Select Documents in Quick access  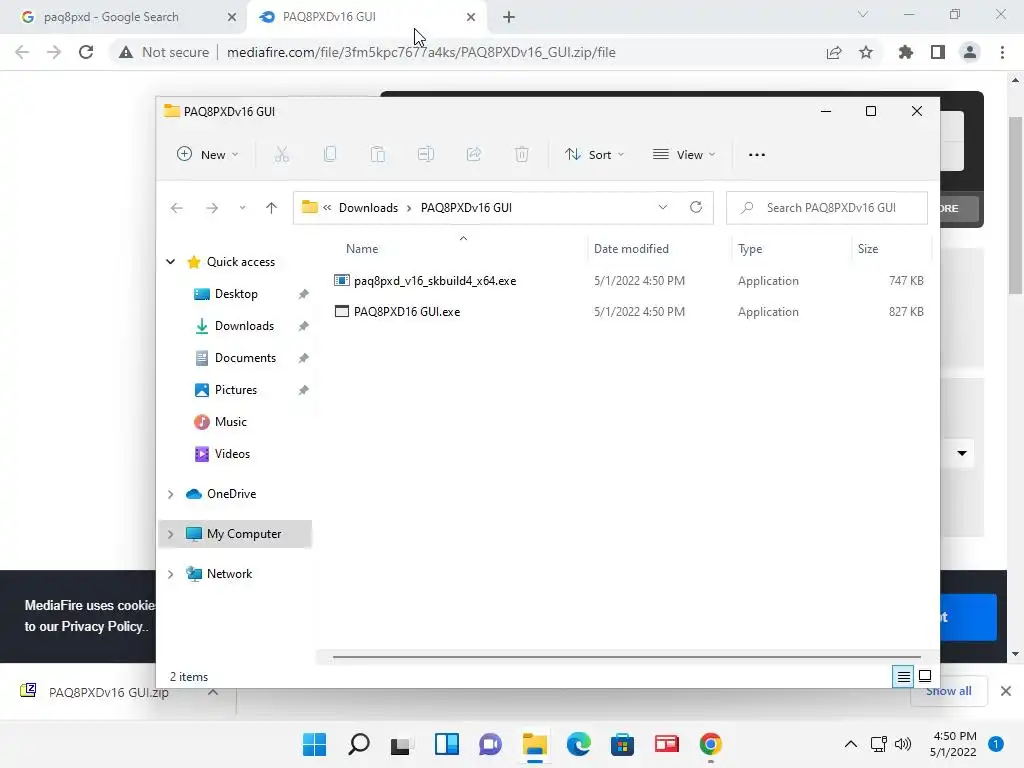coord(245,358)
